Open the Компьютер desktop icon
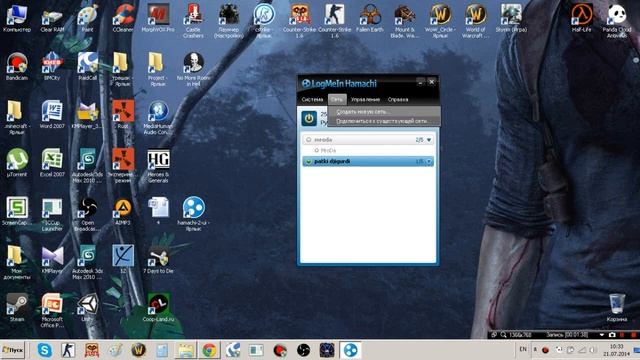Screen dimensions: 640x360 [17, 18]
